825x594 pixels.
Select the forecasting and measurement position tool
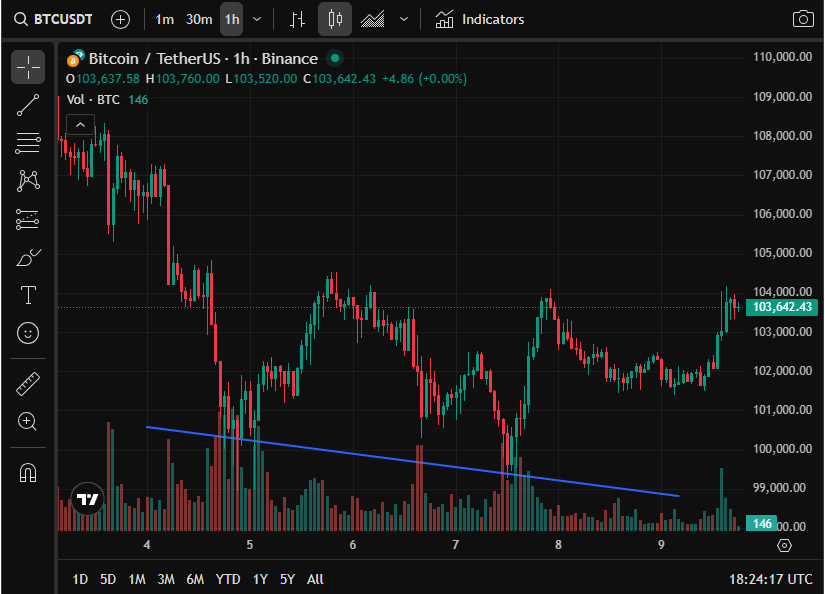click(x=28, y=219)
